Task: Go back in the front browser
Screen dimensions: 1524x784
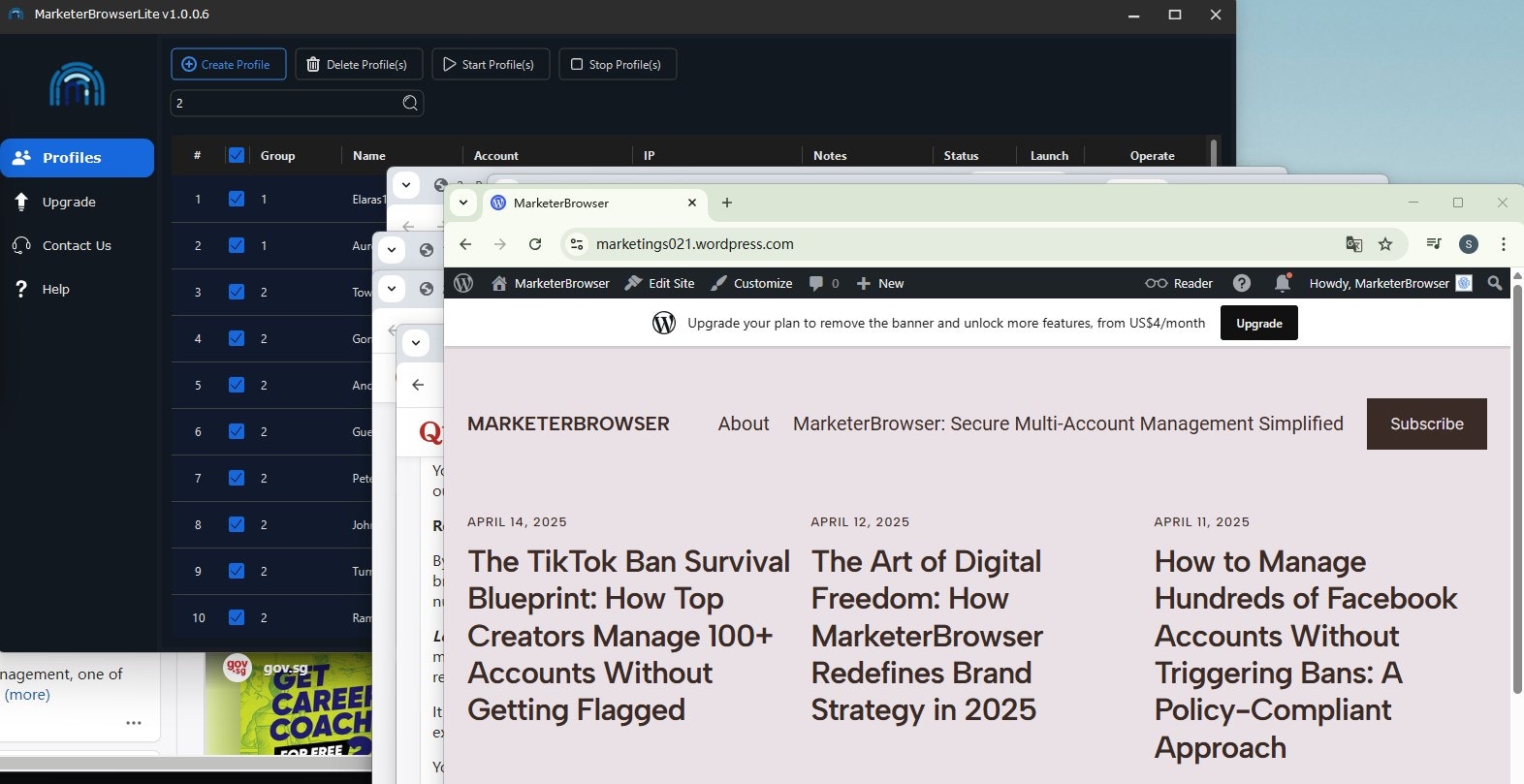Action: click(x=465, y=244)
